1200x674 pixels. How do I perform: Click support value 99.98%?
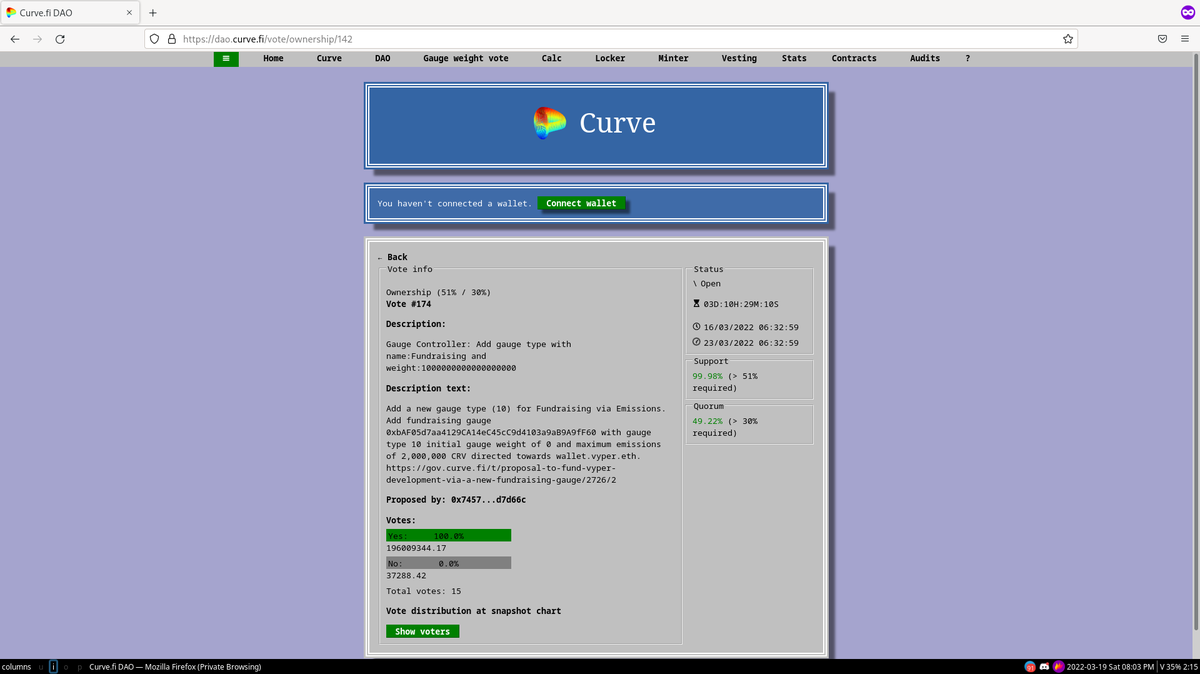708,376
